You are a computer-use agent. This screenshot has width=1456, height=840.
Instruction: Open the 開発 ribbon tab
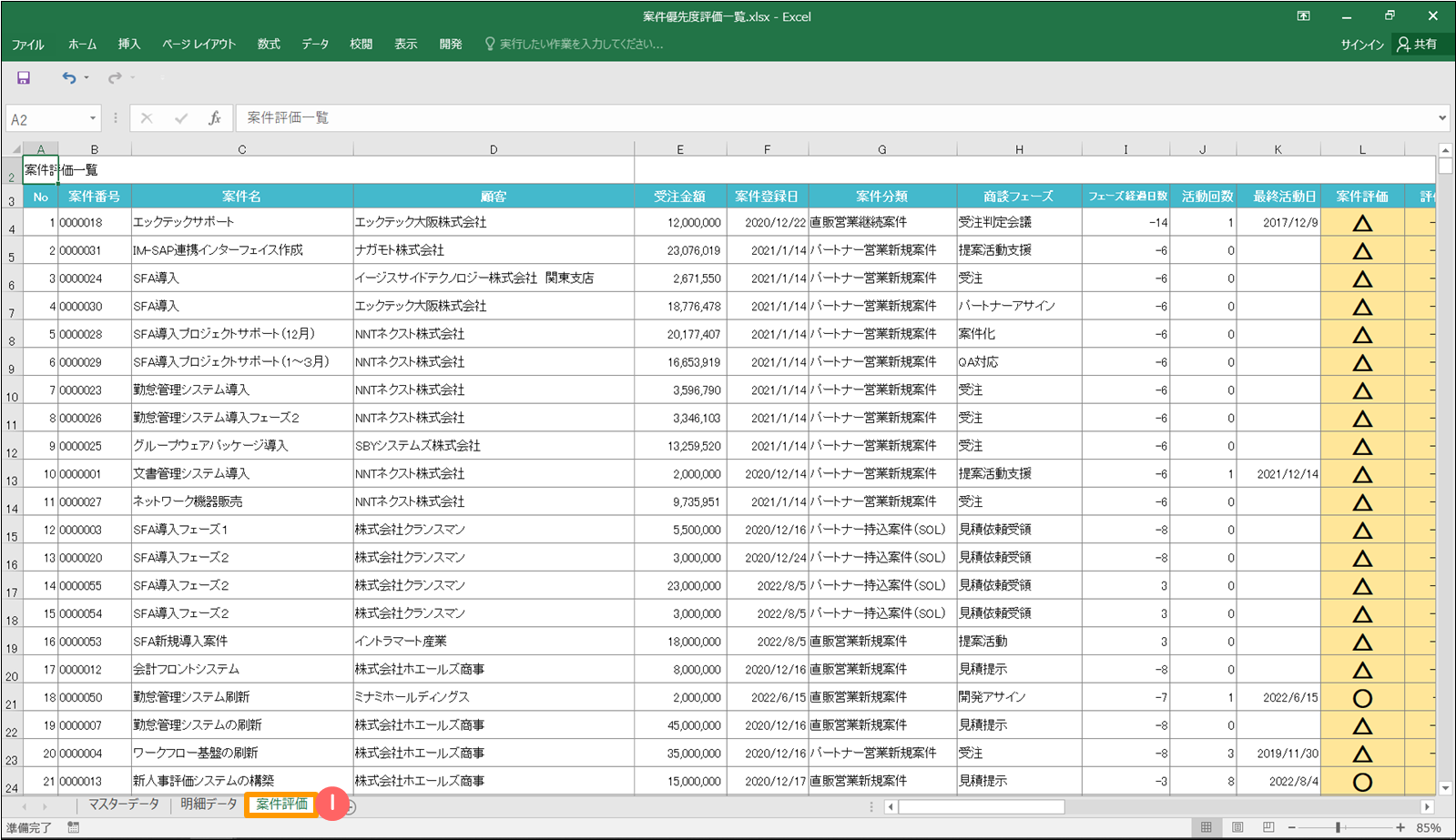click(x=451, y=45)
